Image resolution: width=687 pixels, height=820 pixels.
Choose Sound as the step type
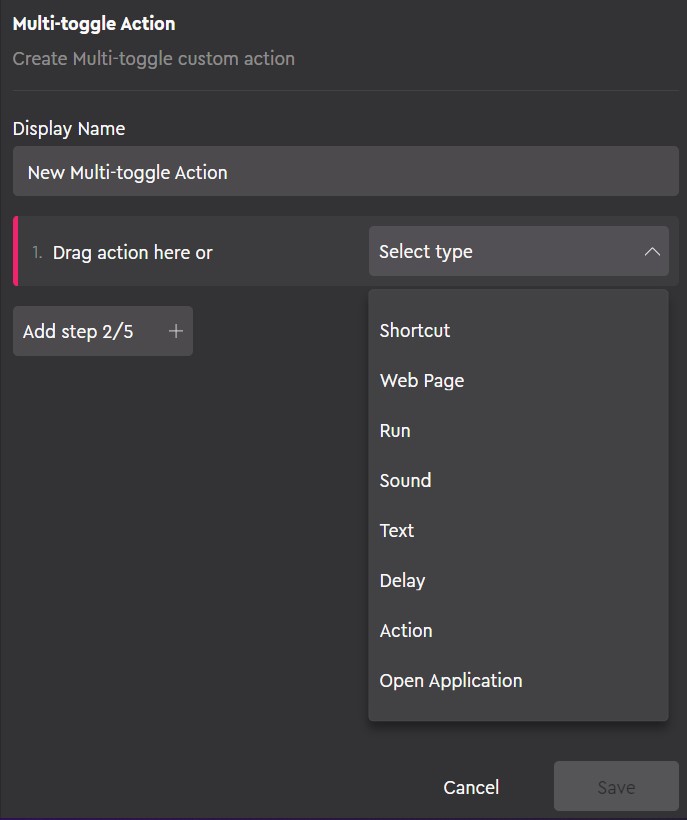tap(405, 480)
